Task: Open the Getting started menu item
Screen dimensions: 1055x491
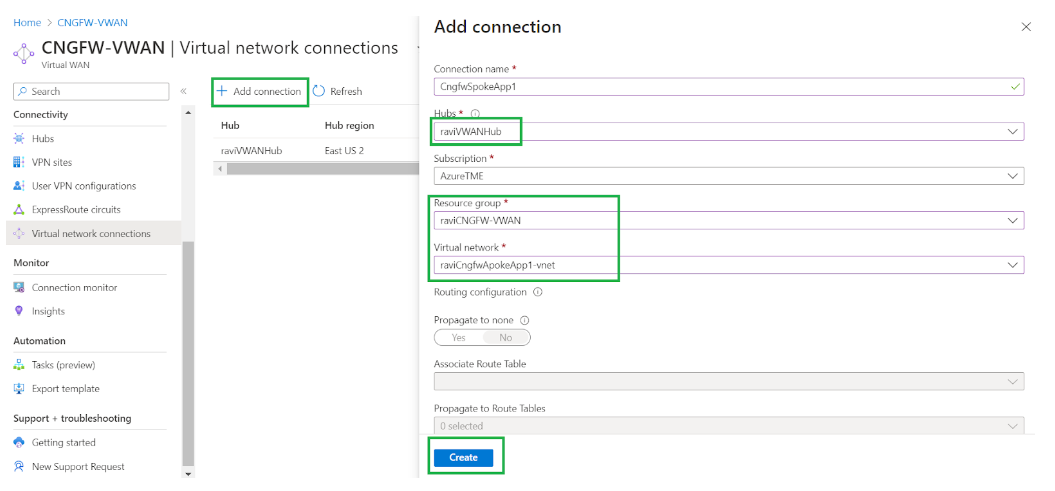Action: 63,442
